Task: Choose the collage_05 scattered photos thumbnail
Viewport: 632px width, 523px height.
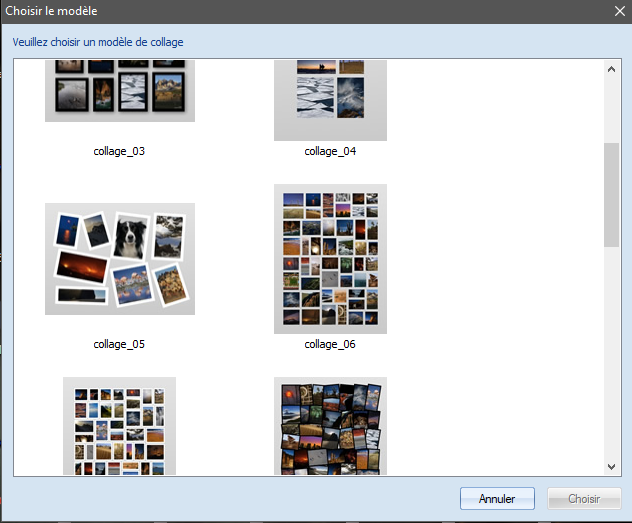Action: point(120,259)
